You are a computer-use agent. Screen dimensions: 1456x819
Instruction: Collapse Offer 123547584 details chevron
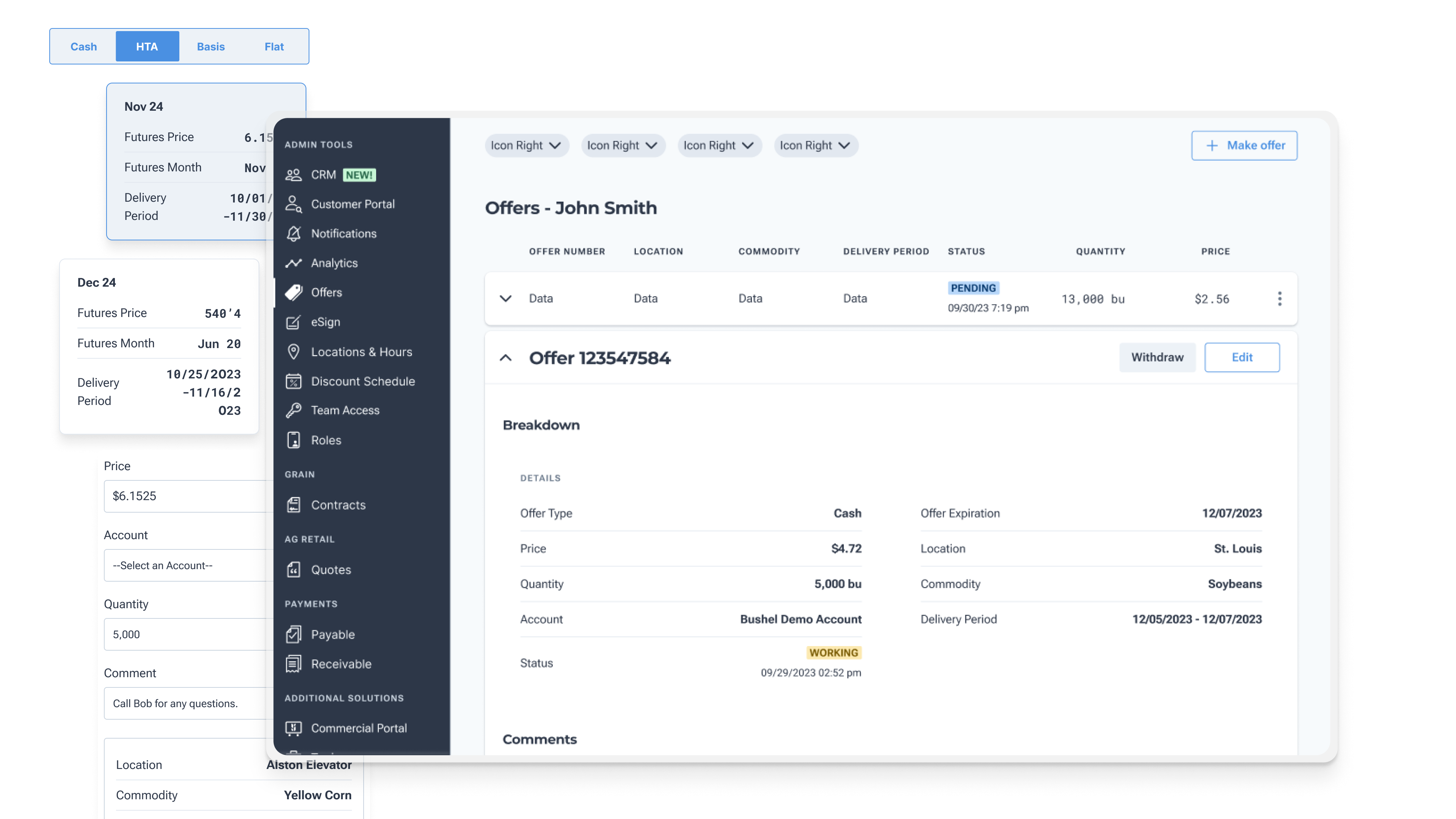pos(506,358)
